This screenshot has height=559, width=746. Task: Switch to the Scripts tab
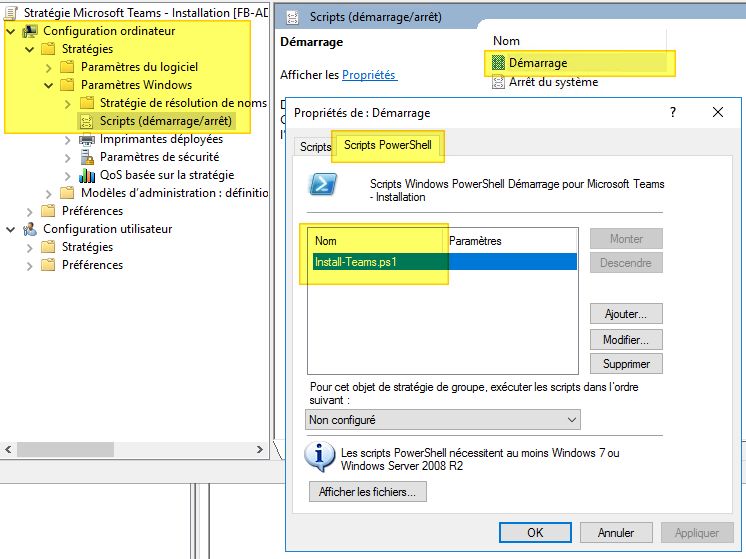(315, 147)
